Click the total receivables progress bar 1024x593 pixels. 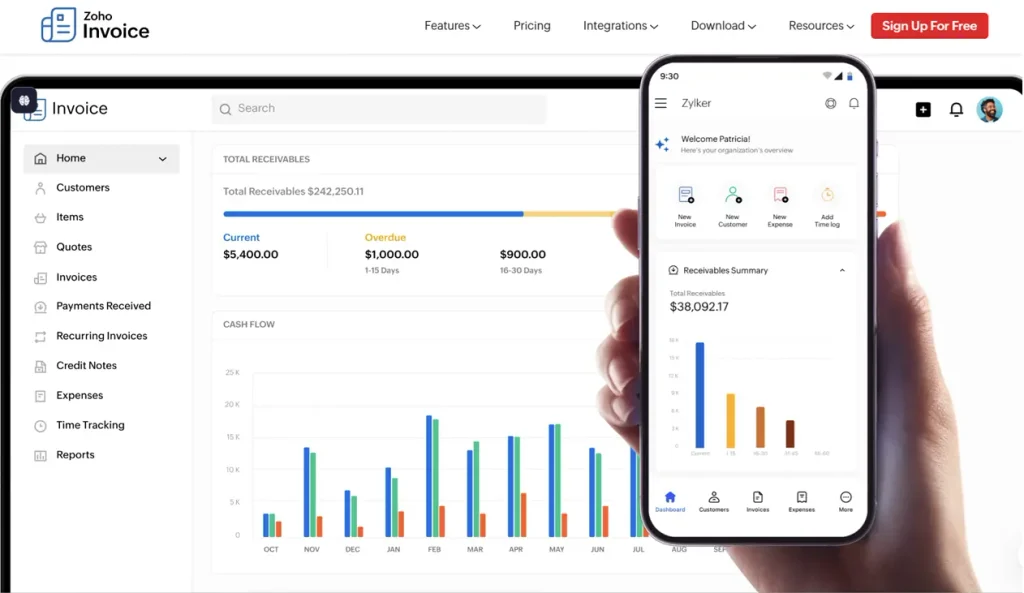[x=419, y=214]
